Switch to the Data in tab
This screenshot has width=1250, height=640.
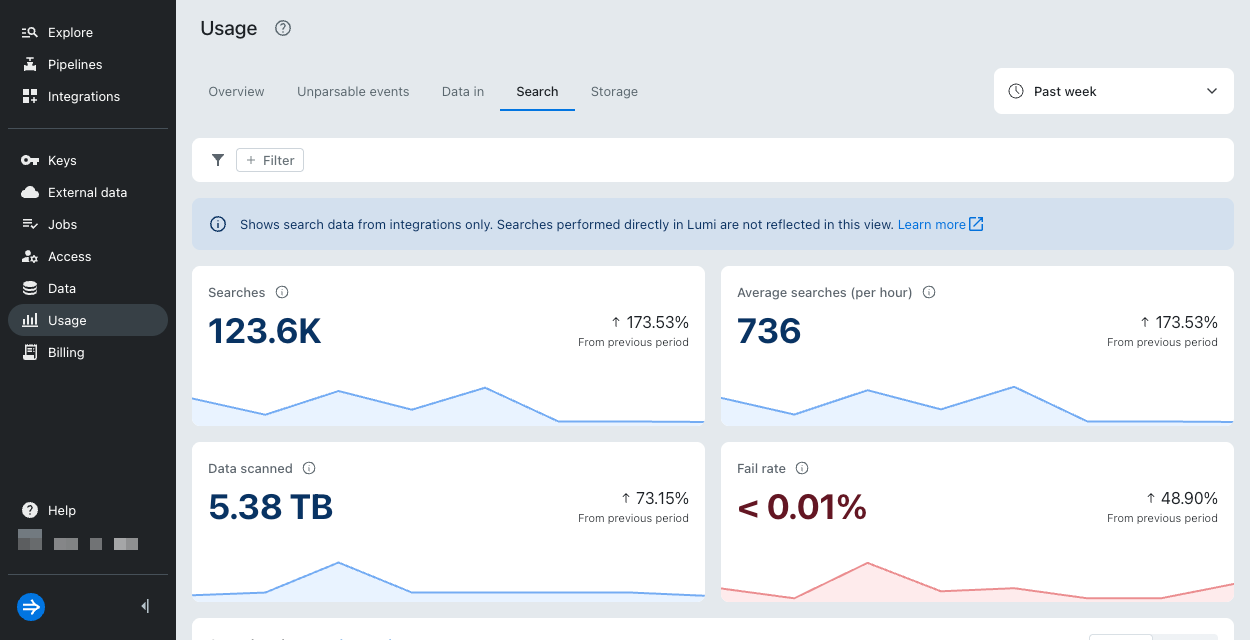click(463, 91)
